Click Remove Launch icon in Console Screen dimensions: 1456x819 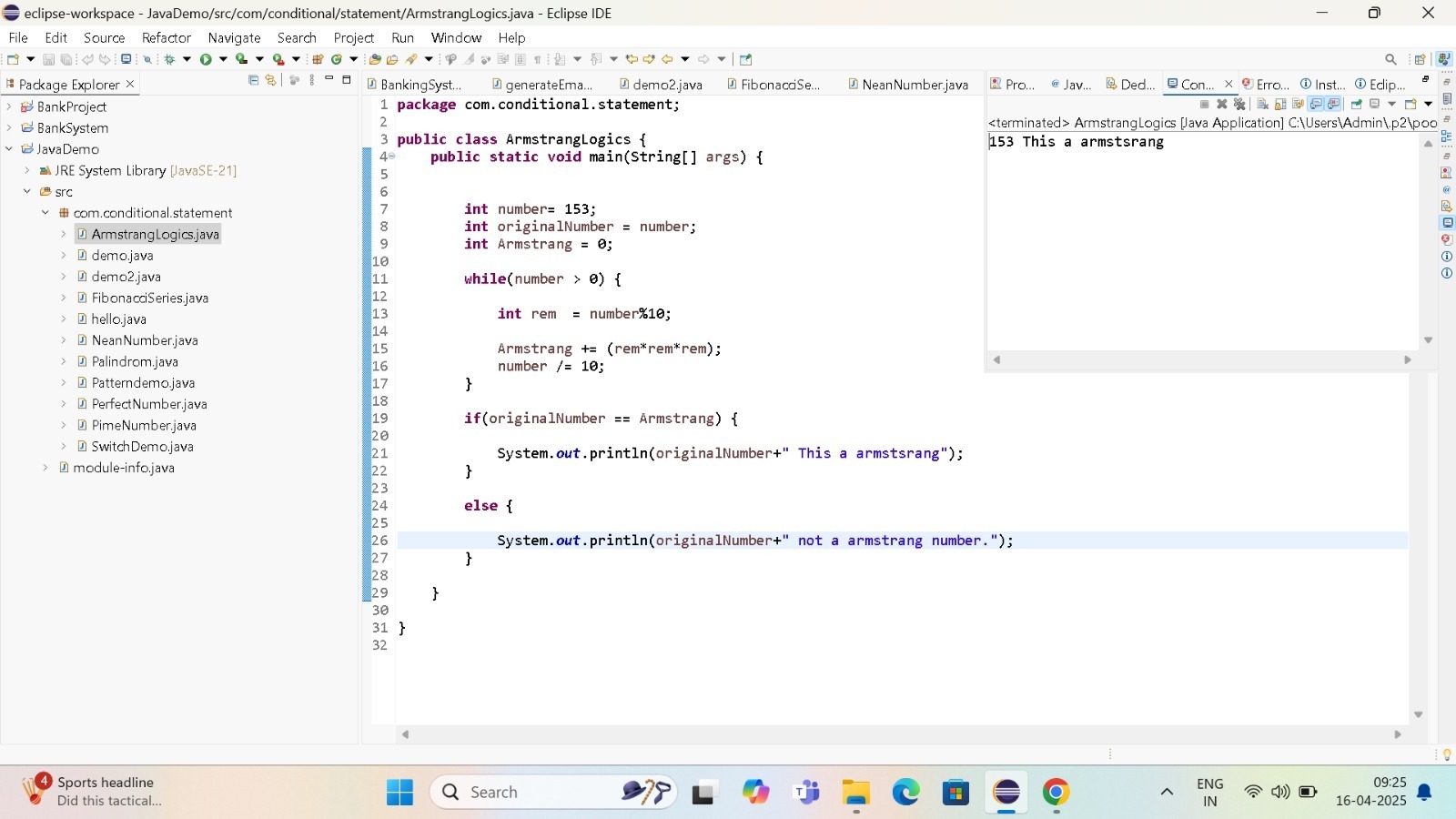[1222, 104]
